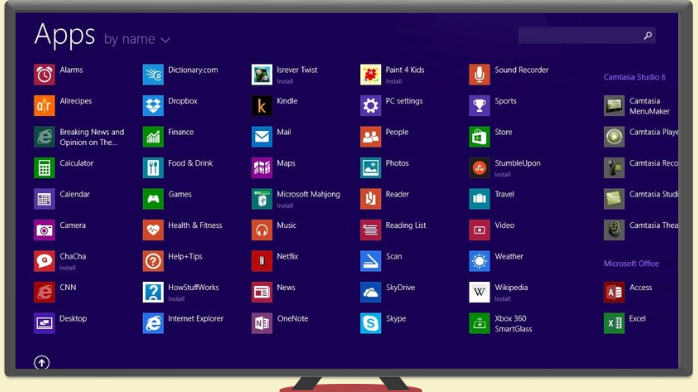Open the Calendar app icon
698x392 pixels.
coord(44,199)
